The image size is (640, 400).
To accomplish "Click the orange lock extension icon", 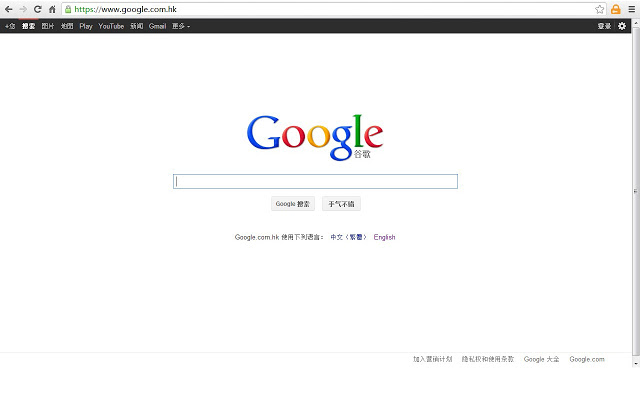I will coord(616,9).
